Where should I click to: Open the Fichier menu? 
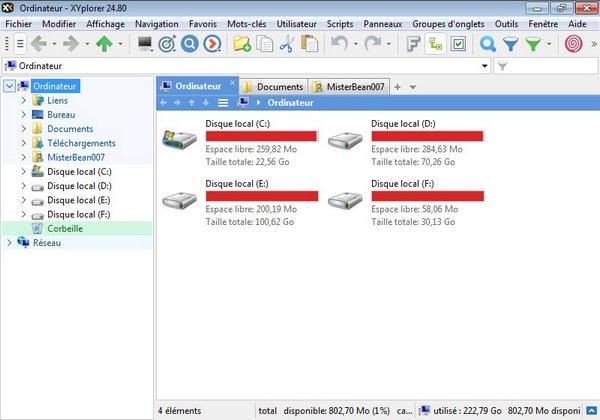tap(18, 24)
